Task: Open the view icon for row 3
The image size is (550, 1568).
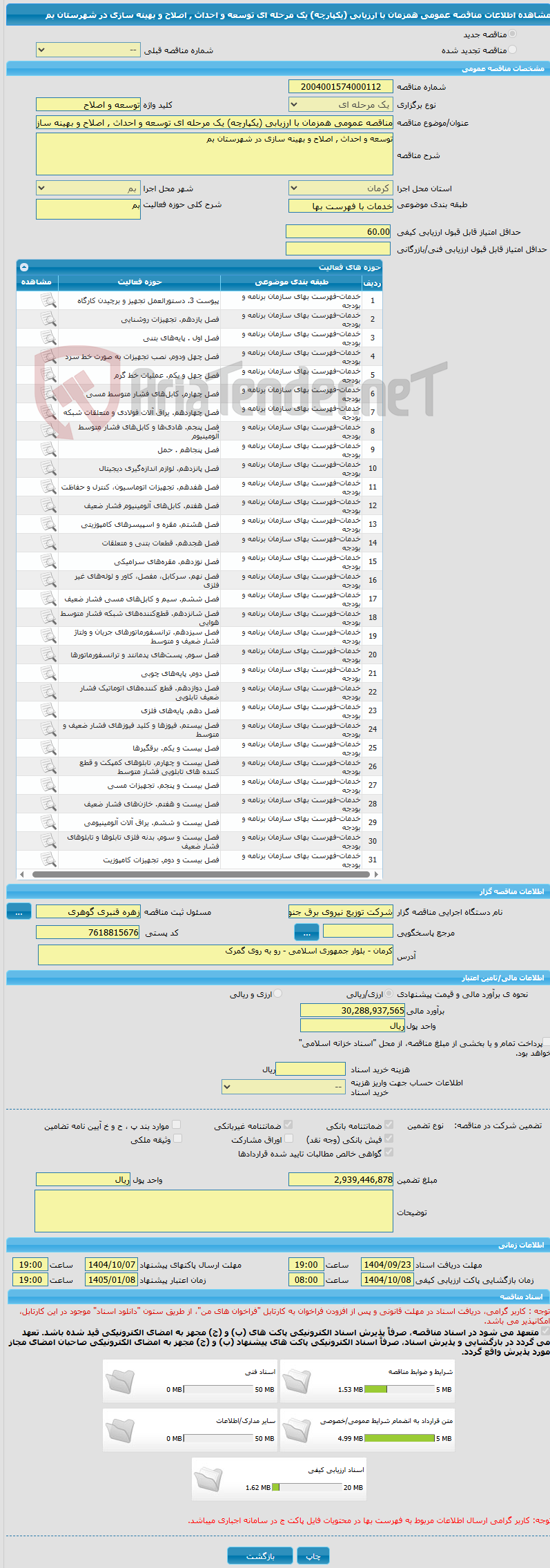Action: (48, 338)
